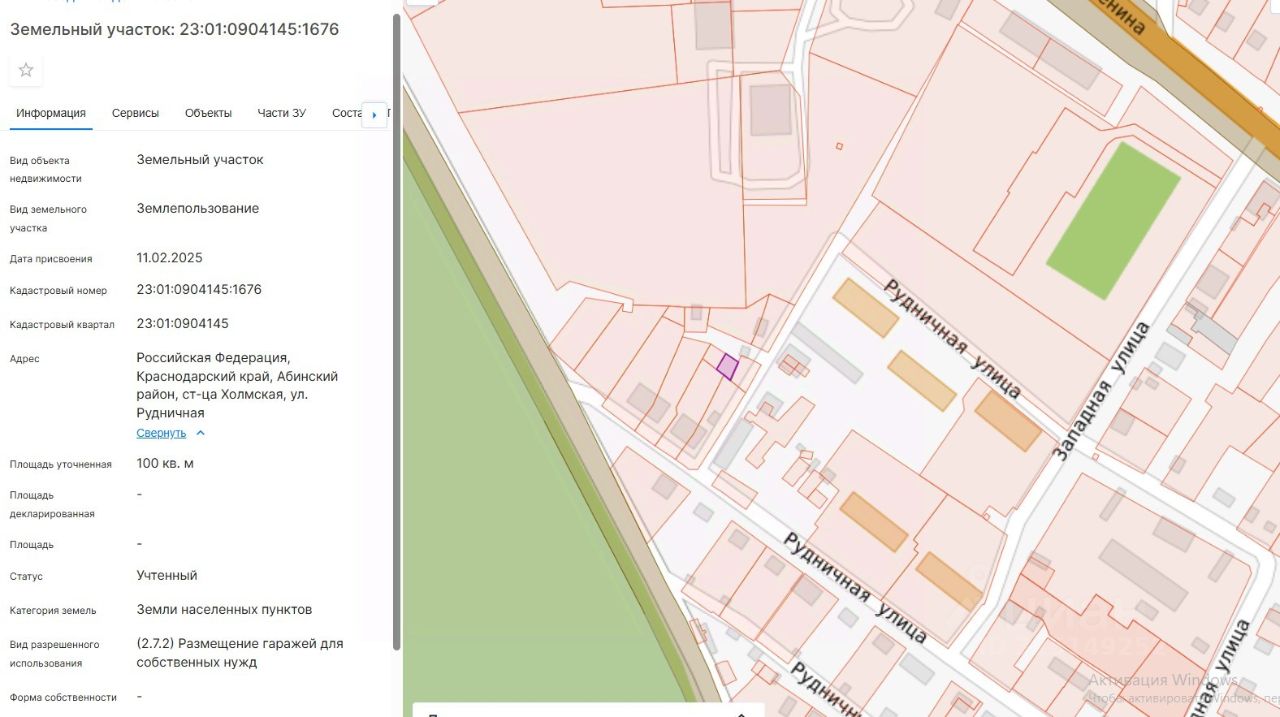Click the Западная улица label in the map's center-right
1280x717 pixels.
pyautogui.click(x=1101, y=391)
